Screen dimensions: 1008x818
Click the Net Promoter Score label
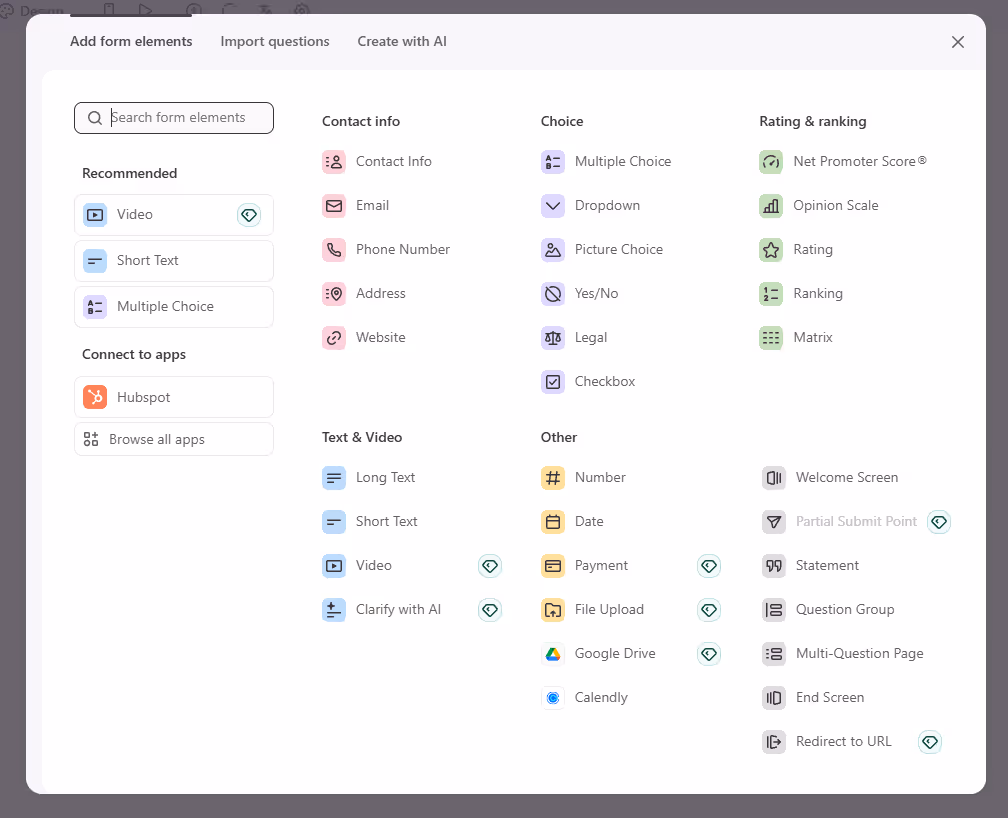click(x=860, y=161)
